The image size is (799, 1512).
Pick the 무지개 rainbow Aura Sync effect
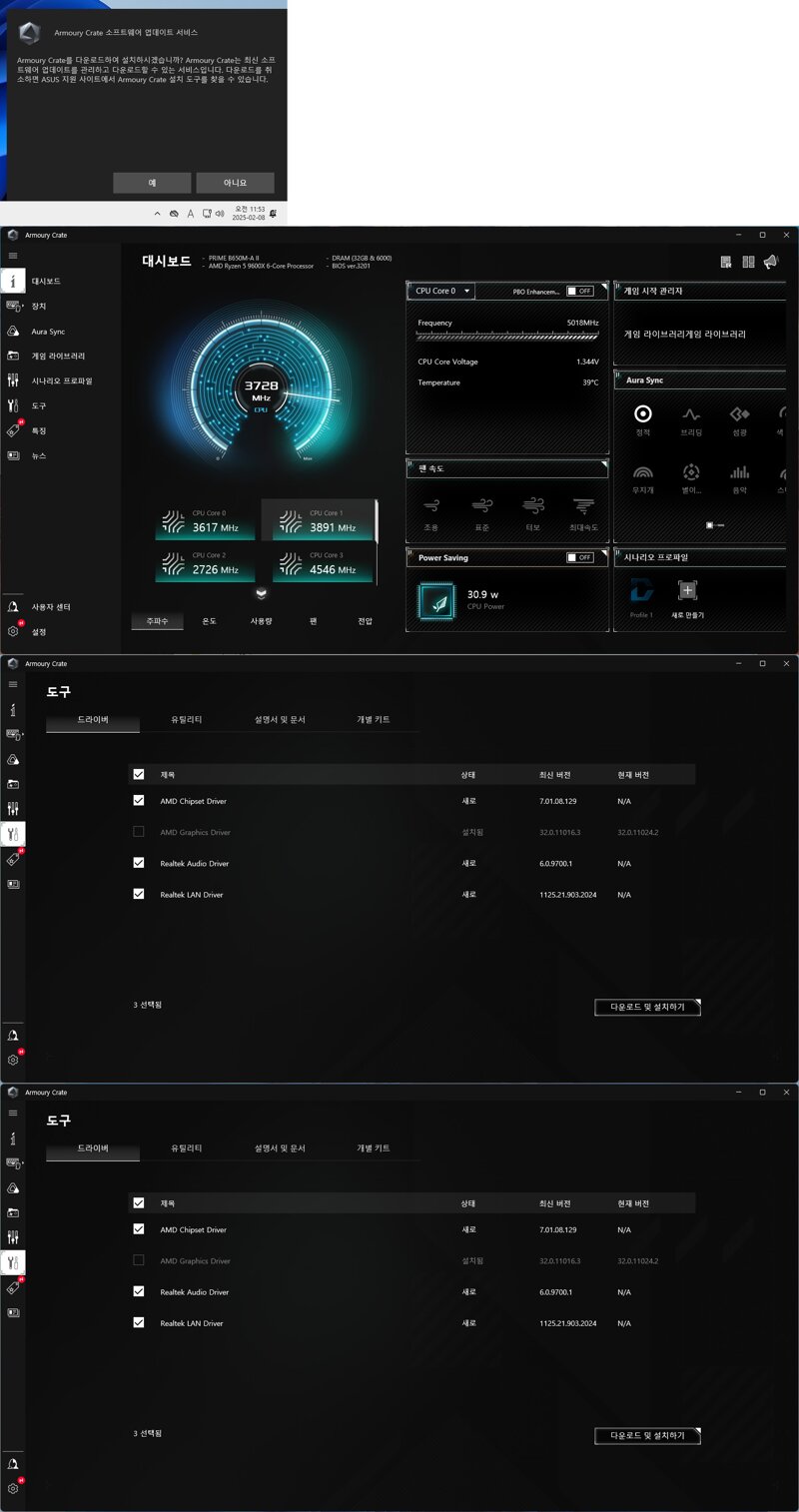point(642,471)
